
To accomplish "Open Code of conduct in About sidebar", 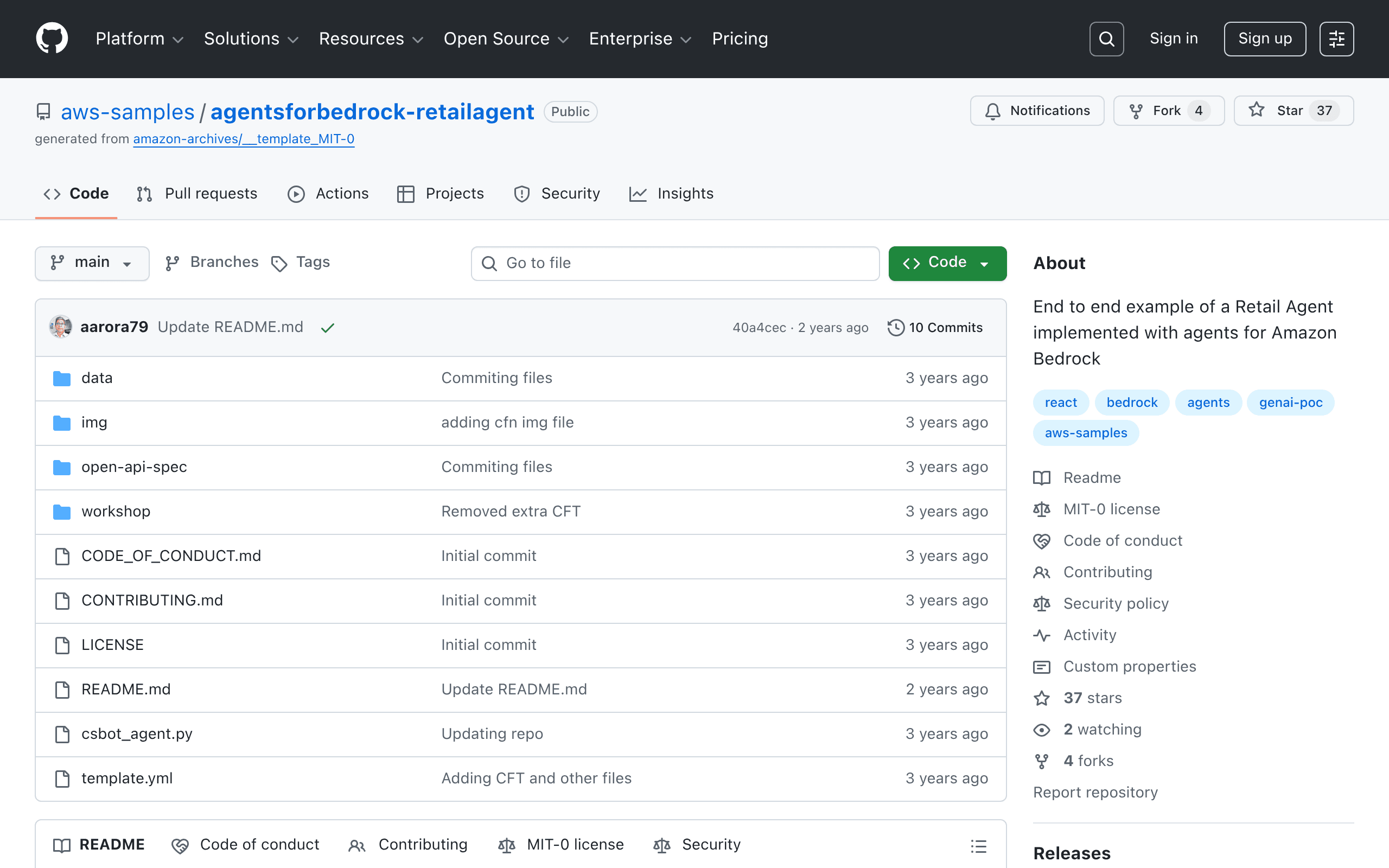I will tap(1108, 541).
